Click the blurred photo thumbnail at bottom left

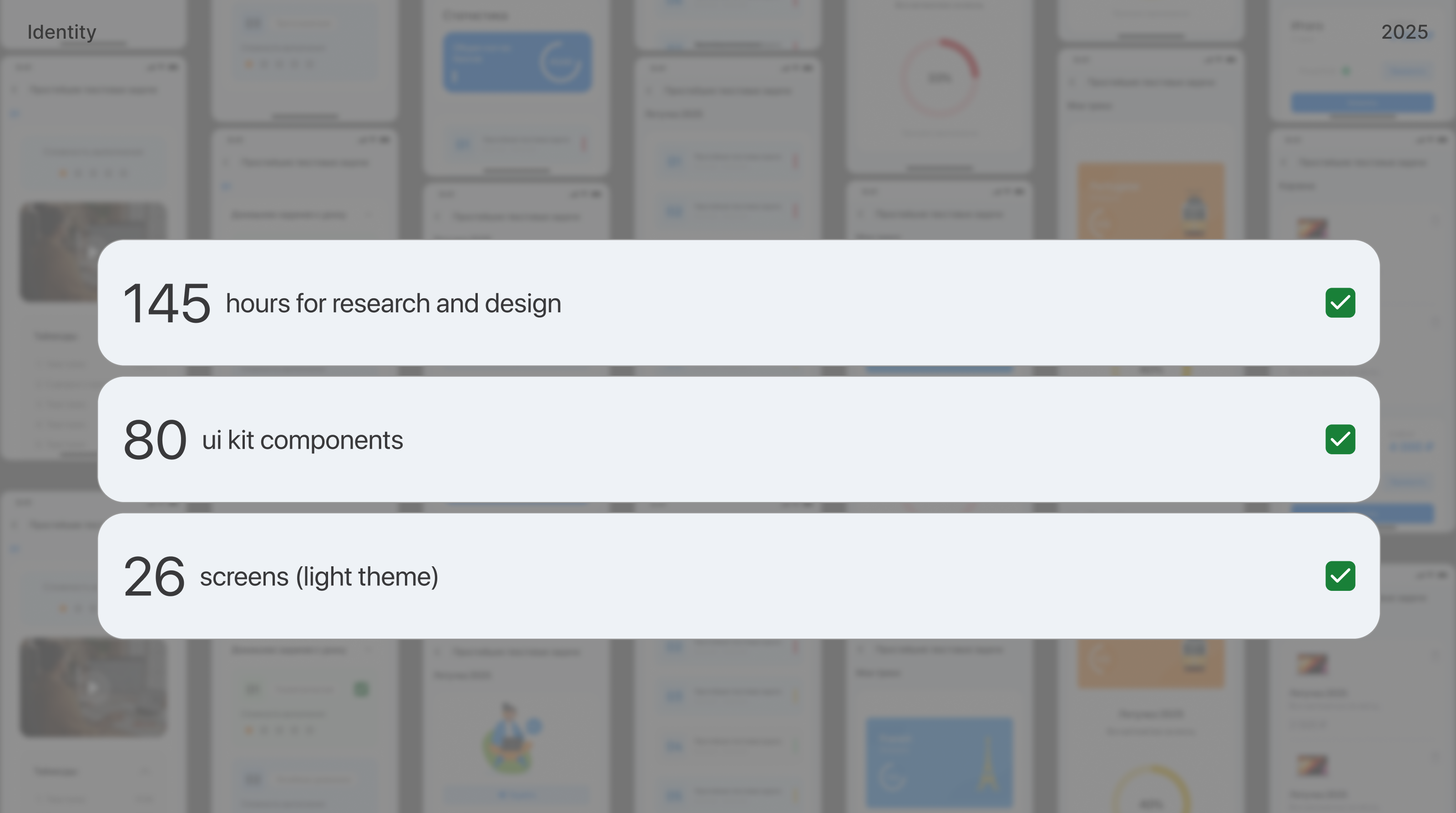point(94,687)
